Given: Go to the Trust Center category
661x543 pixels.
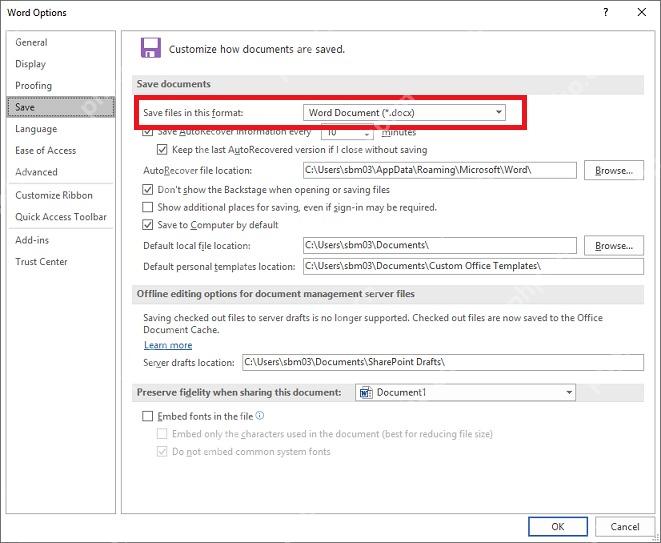Looking at the screenshot, I should [41, 261].
